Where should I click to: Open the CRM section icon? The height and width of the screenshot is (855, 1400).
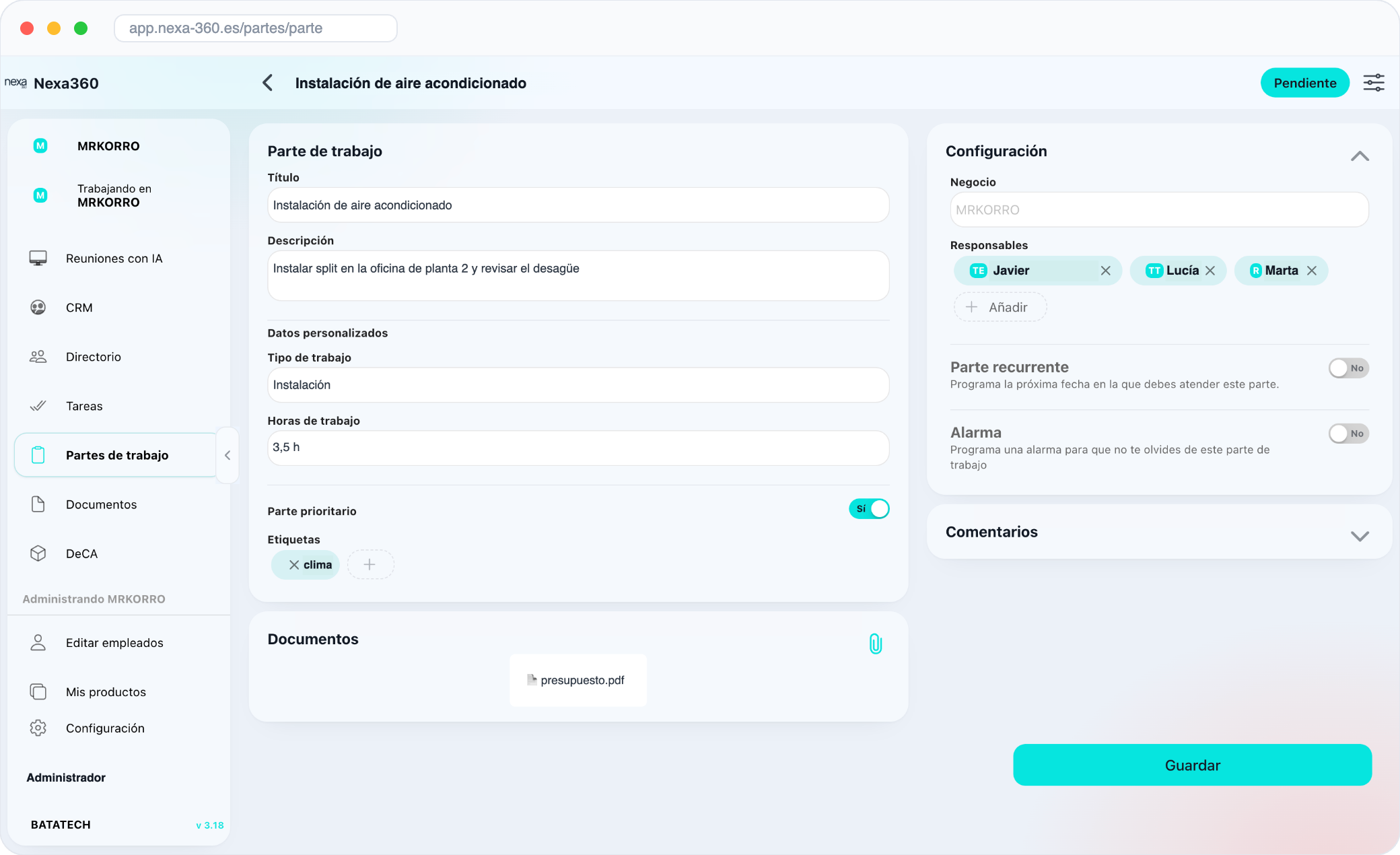tap(38, 308)
